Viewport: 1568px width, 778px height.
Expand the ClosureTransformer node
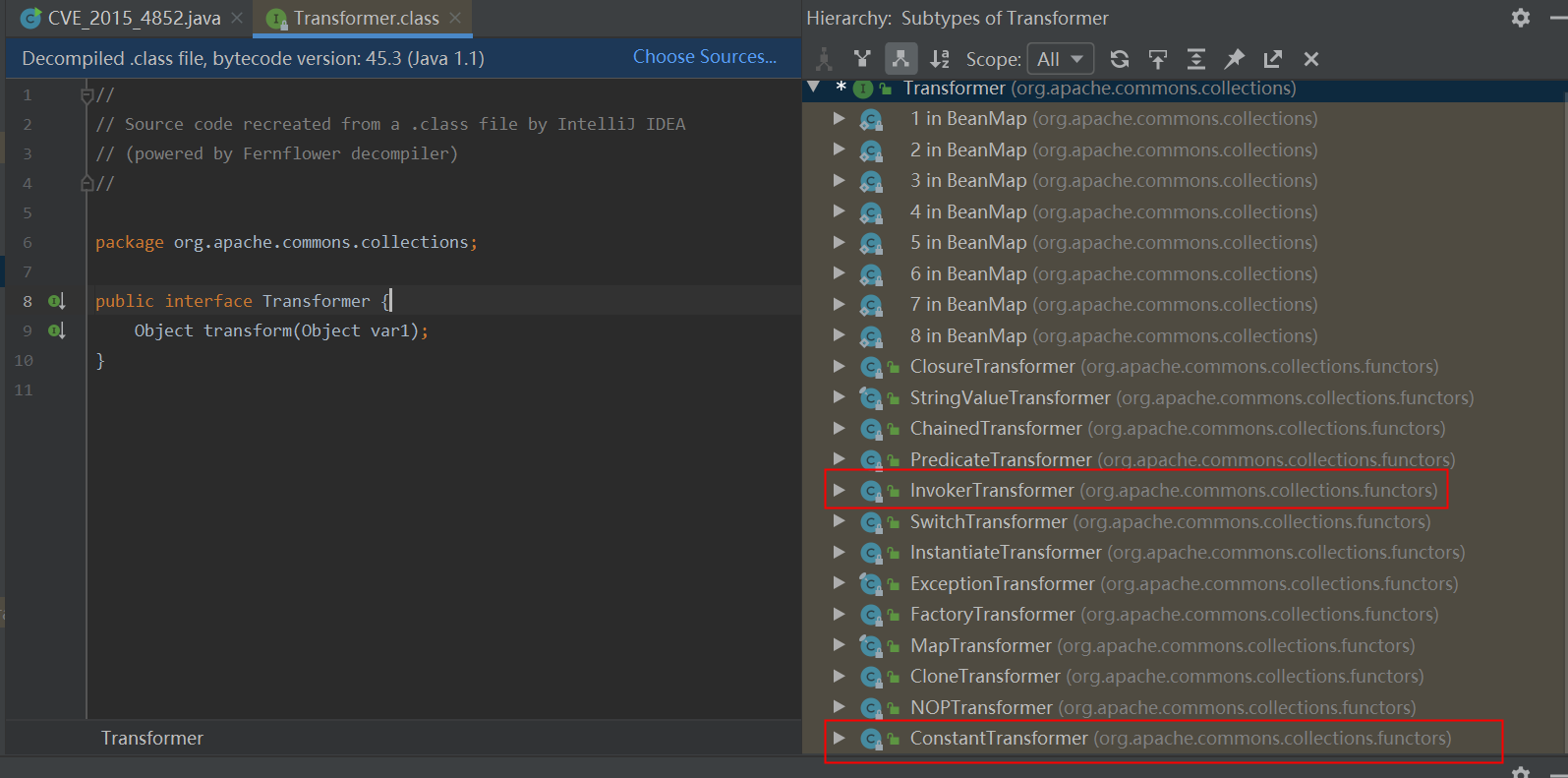click(839, 367)
